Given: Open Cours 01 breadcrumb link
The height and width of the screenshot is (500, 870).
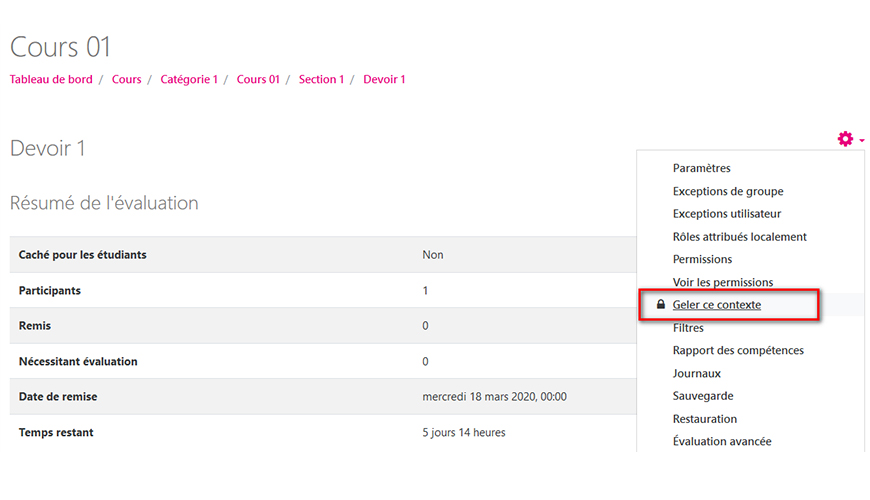Looking at the screenshot, I should (x=258, y=79).
